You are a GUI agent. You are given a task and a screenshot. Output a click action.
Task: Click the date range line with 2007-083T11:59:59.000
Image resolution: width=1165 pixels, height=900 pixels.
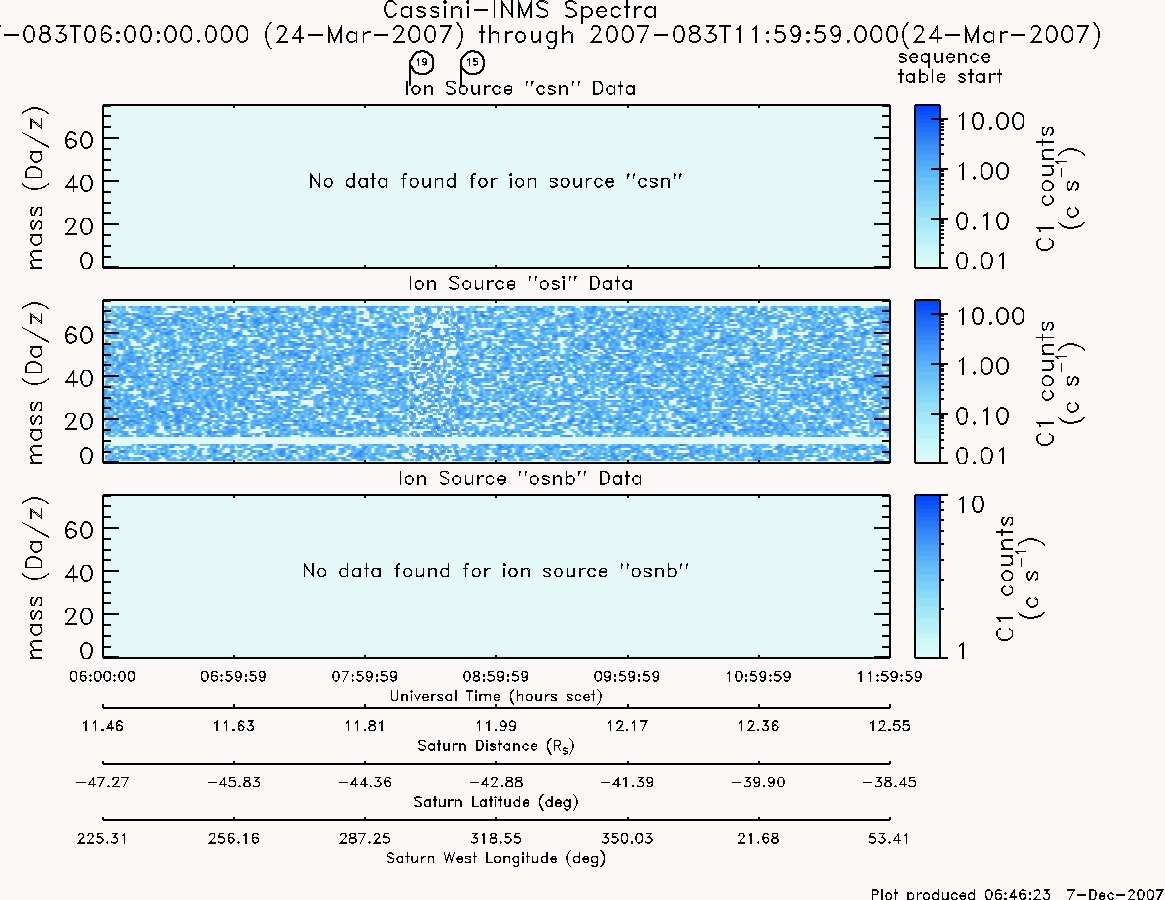pyautogui.click(x=550, y=35)
